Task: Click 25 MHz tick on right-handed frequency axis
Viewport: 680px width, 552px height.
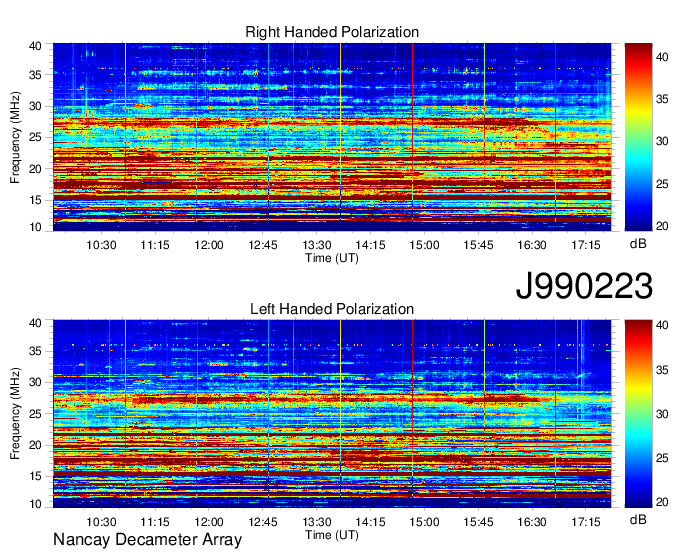Action: click(35, 137)
